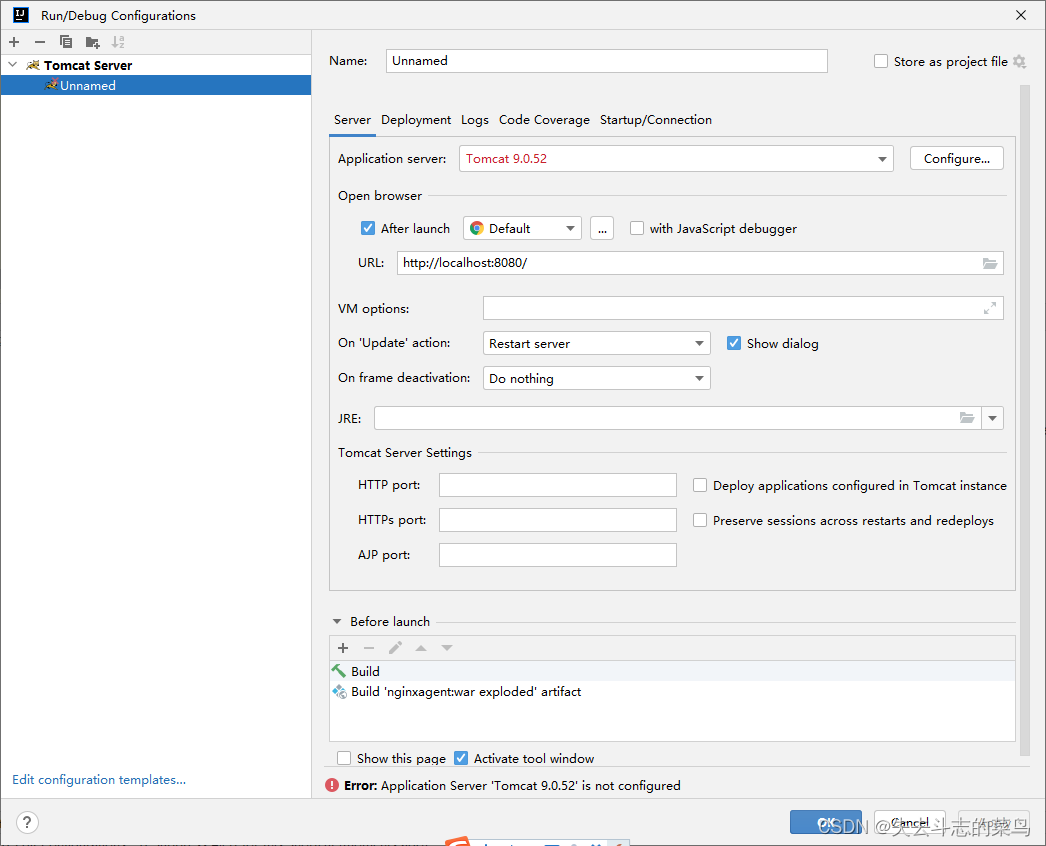The width and height of the screenshot is (1046, 846).
Task: Switch to the Deployment tab
Action: 416,119
